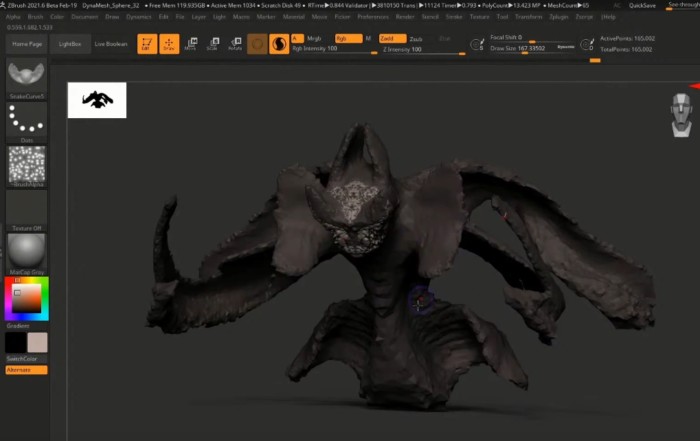Click the silhouette thumbnail preview

coord(97,99)
